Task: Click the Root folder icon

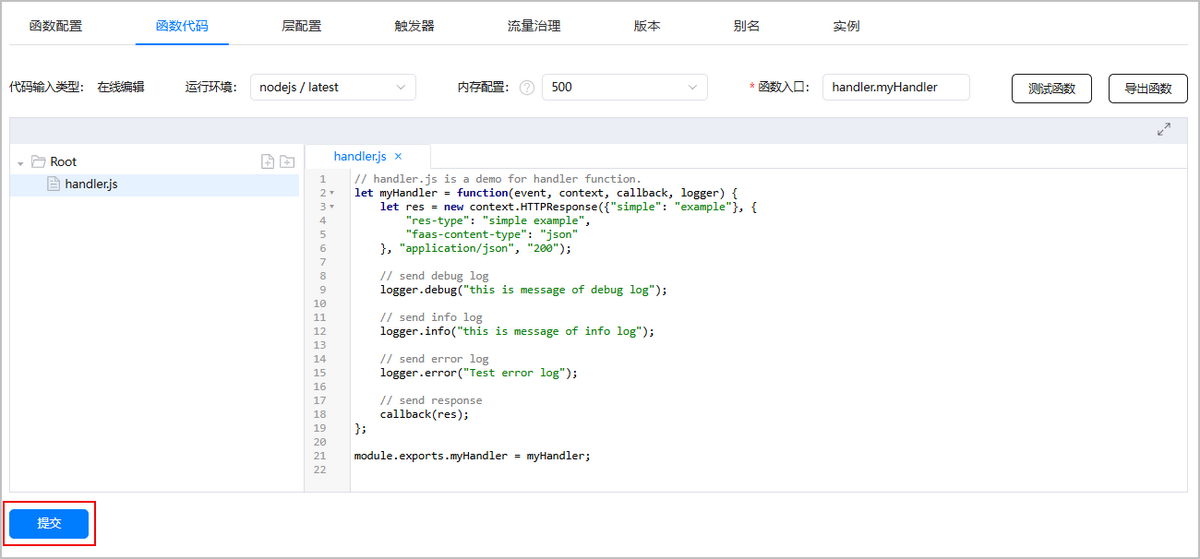Action: tap(38, 161)
